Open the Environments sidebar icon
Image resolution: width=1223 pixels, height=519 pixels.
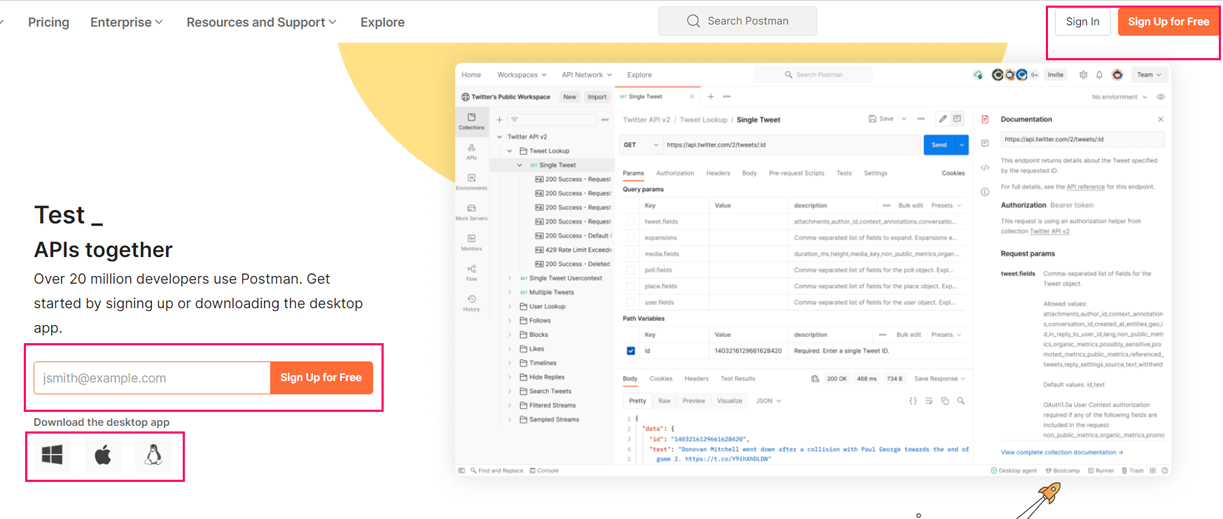click(x=471, y=181)
